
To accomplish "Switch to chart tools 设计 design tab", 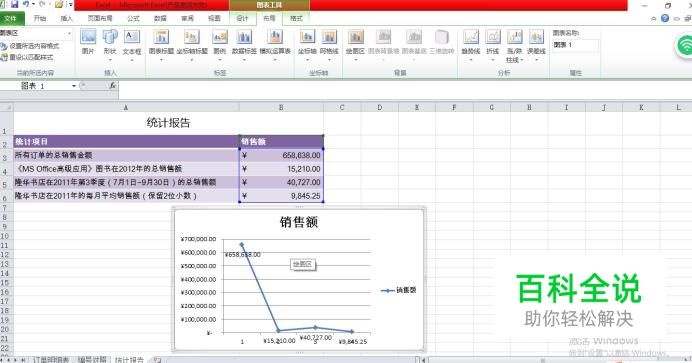I will pos(242,19).
